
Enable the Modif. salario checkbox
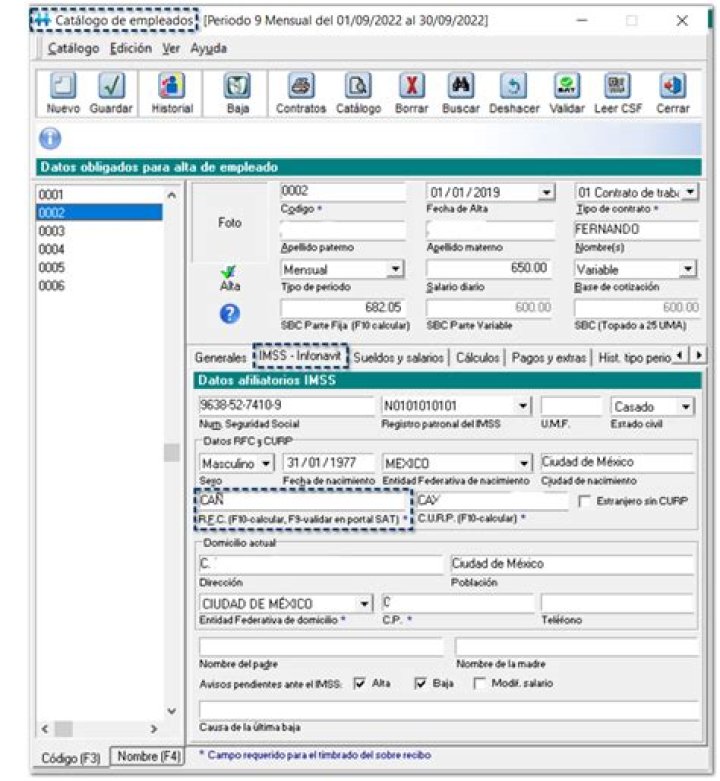coord(480,683)
